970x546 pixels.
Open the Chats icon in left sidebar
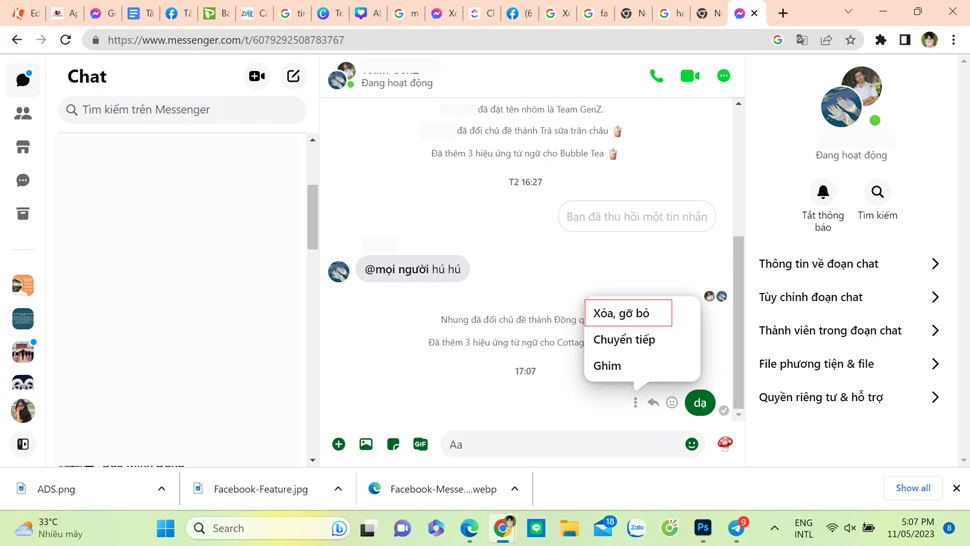[x=23, y=79]
